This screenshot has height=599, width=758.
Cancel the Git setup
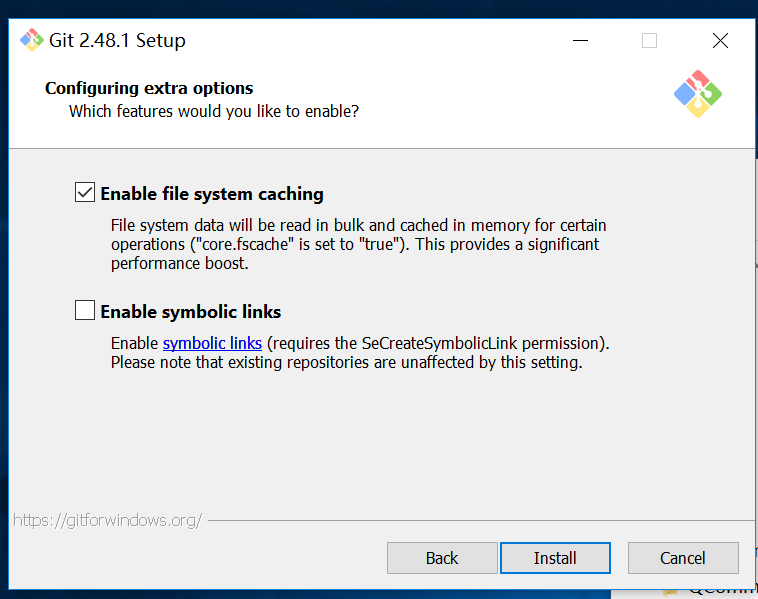[x=683, y=558]
